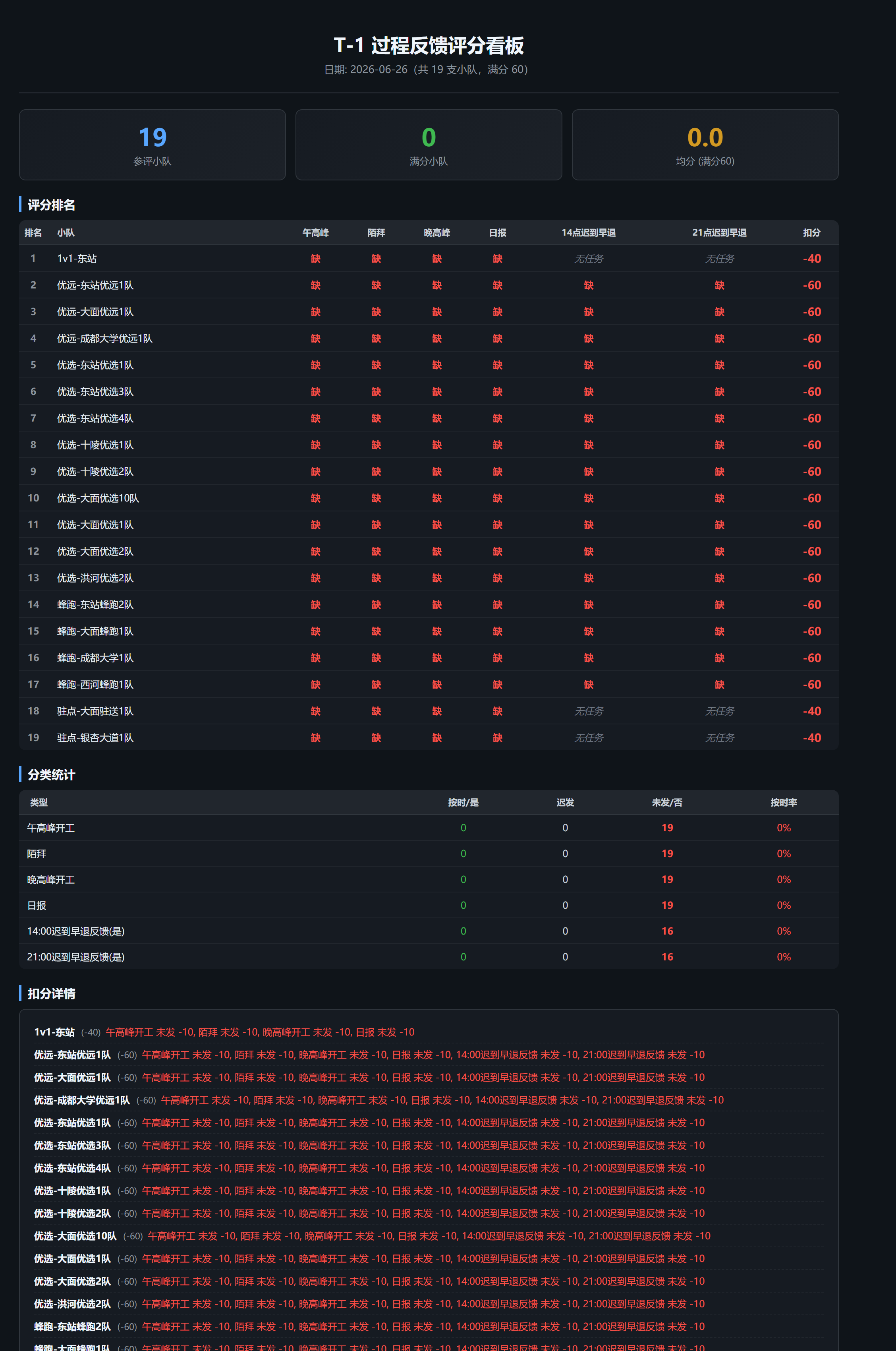Click the 日报 column header in ranking table
This screenshot has width=896, height=1351.
(x=498, y=233)
